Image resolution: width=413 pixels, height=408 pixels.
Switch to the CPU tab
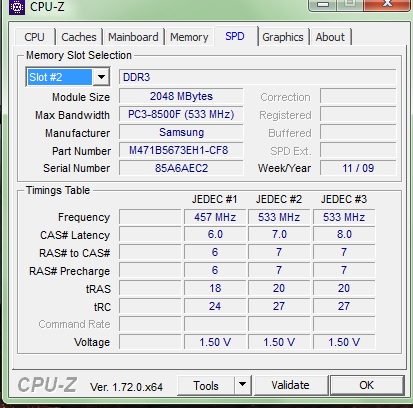34,37
